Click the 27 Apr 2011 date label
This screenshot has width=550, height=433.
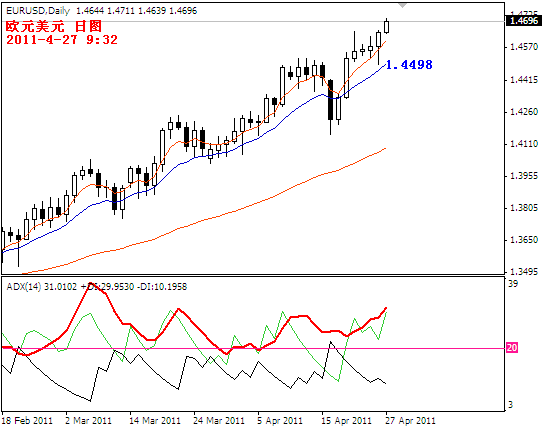410,420
